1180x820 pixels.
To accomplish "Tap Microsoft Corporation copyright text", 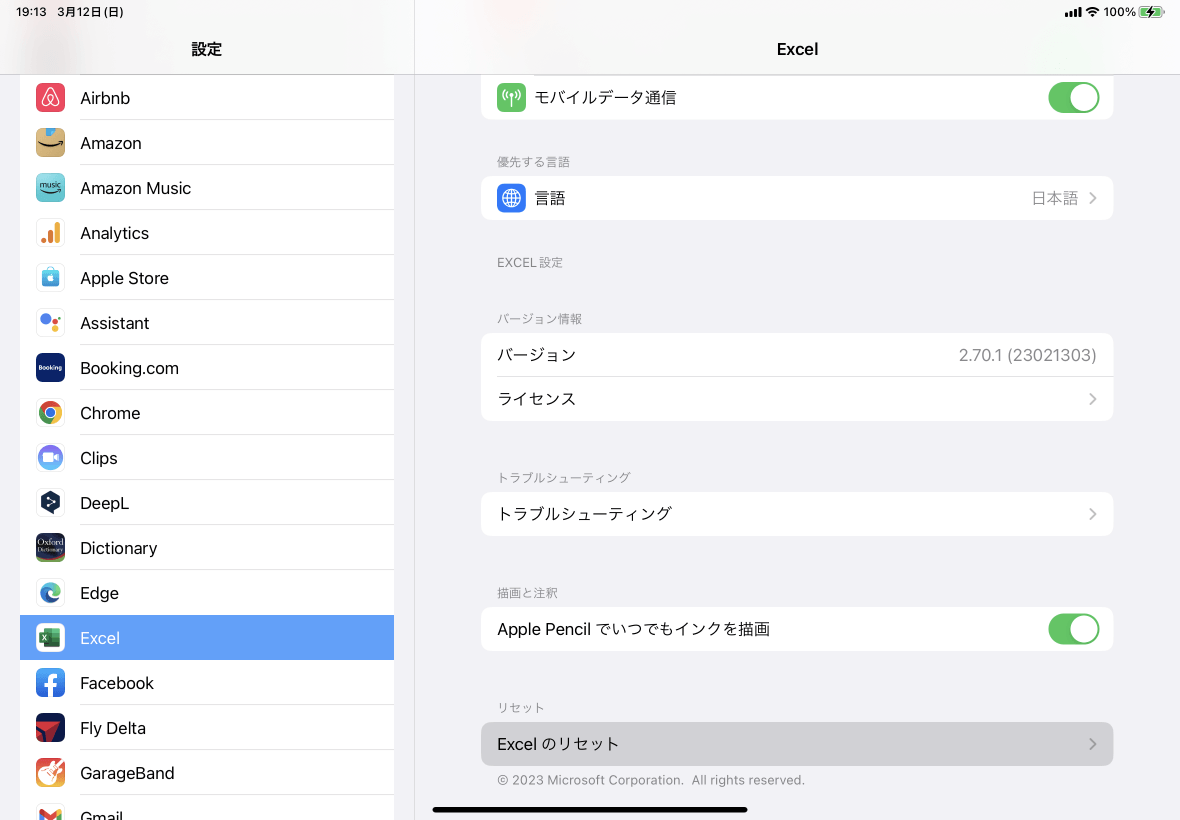I will tap(651, 780).
